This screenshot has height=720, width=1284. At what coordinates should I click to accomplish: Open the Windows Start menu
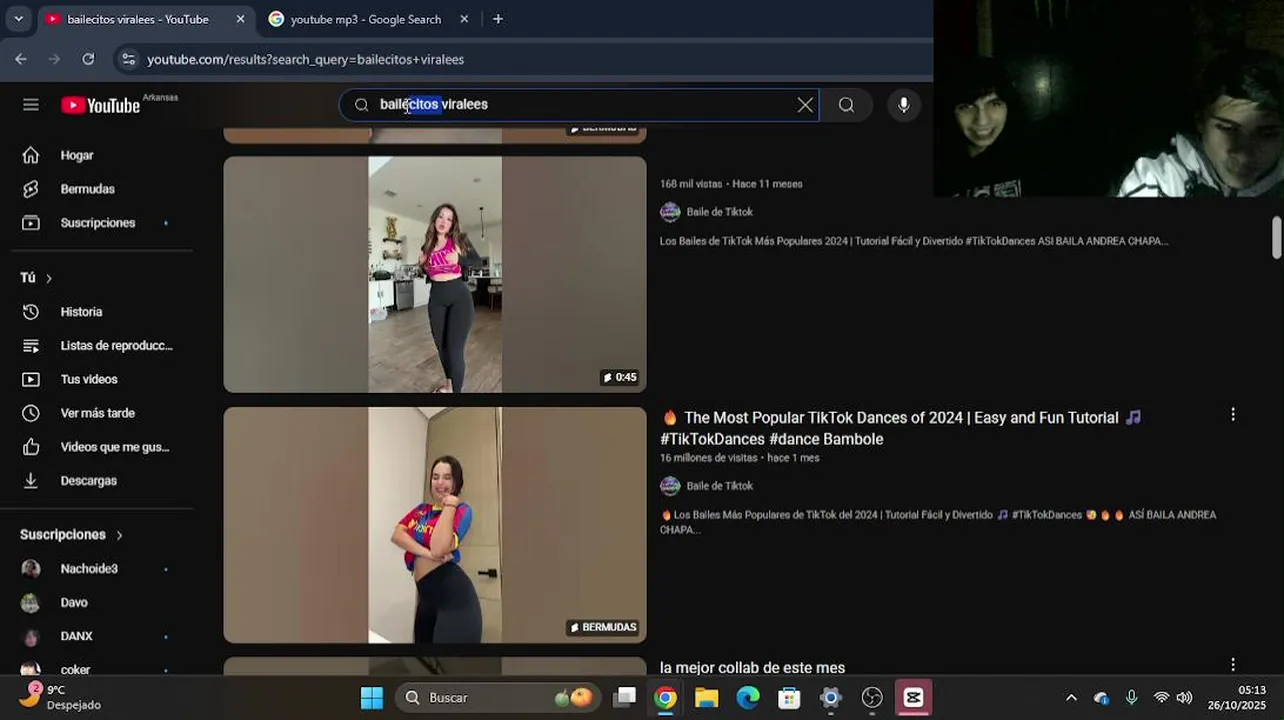371,698
